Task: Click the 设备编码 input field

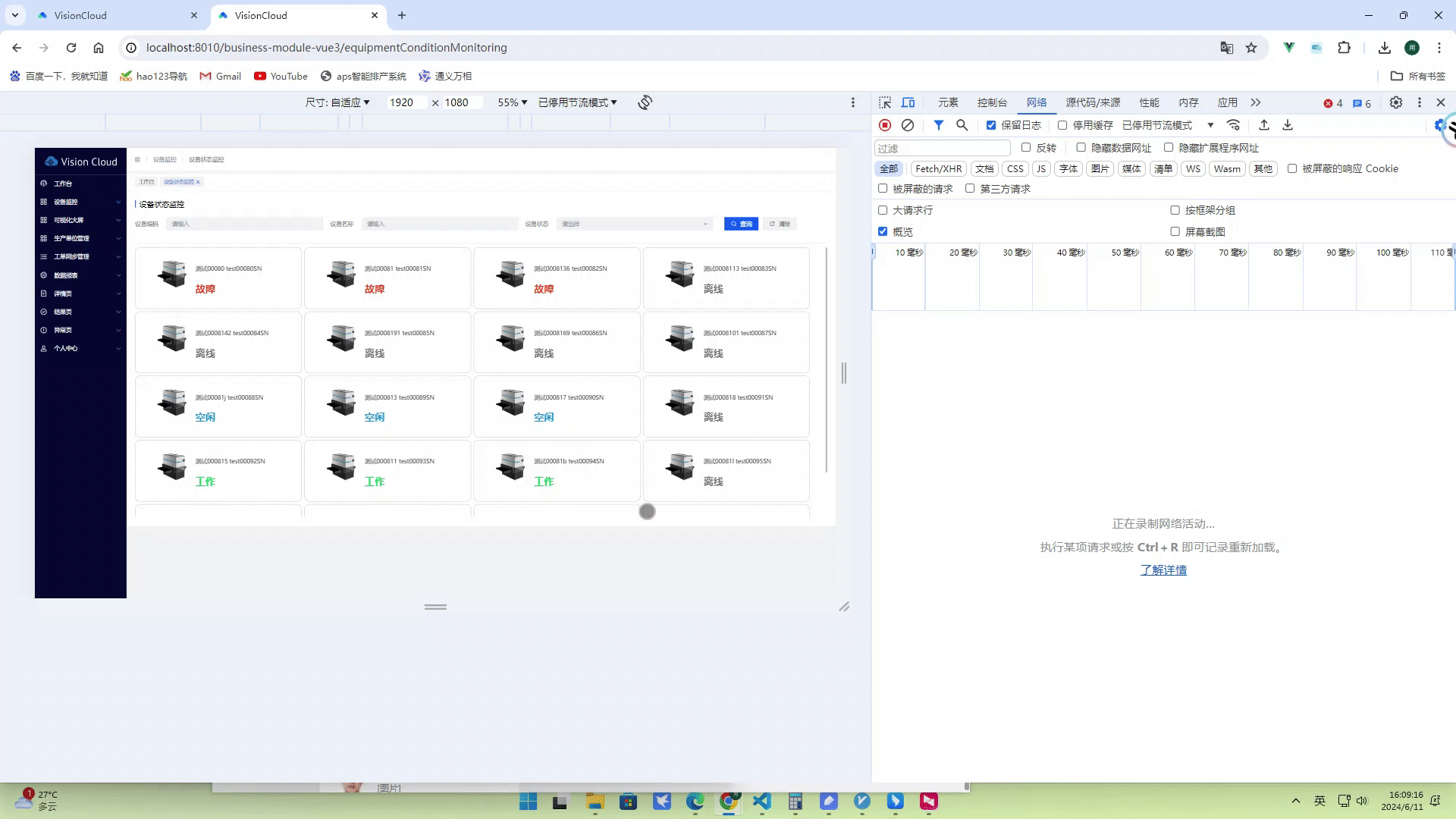Action: tap(244, 224)
